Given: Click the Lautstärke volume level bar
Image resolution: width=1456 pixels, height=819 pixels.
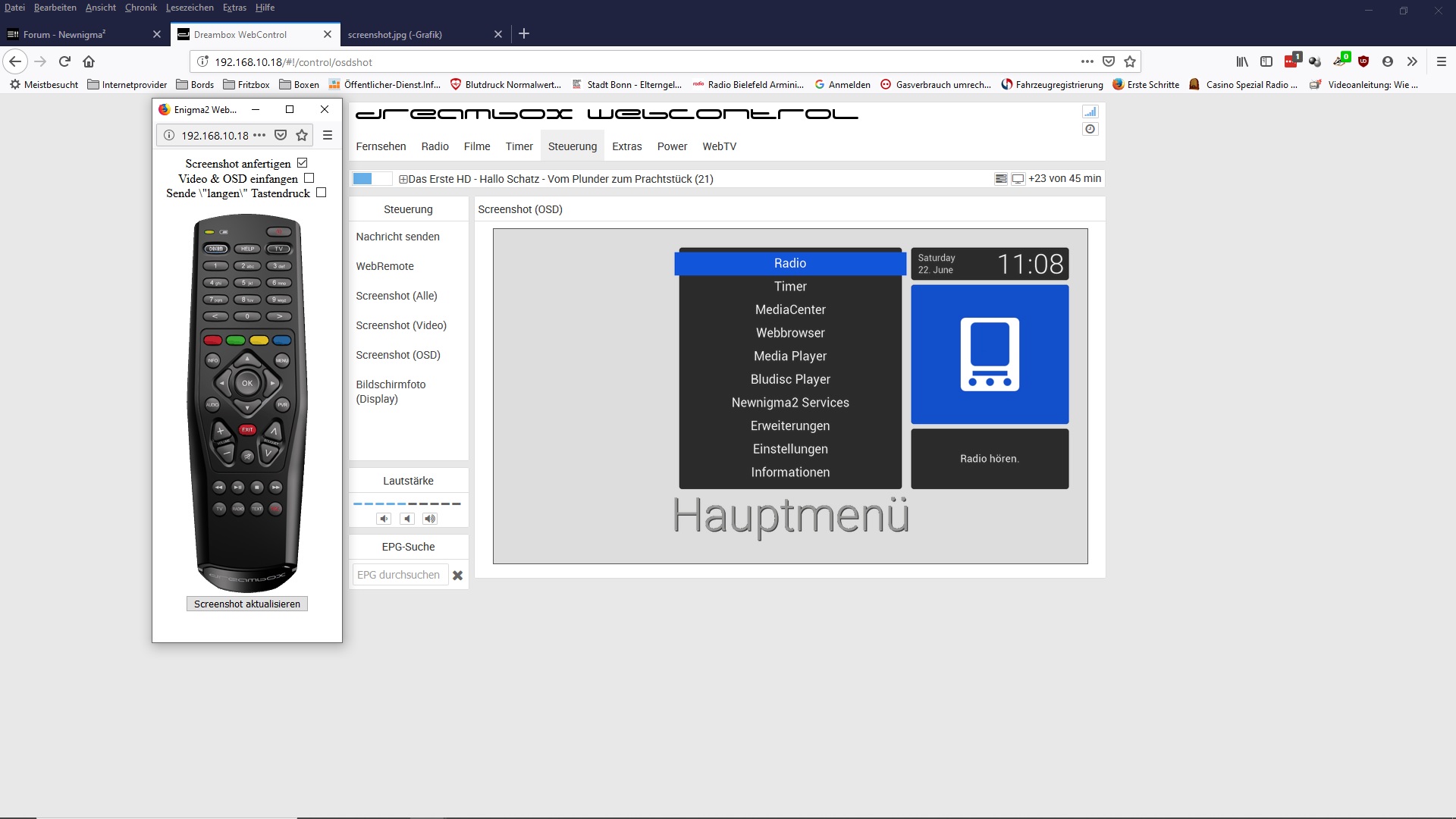Looking at the screenshot, I should pos(407,504).
